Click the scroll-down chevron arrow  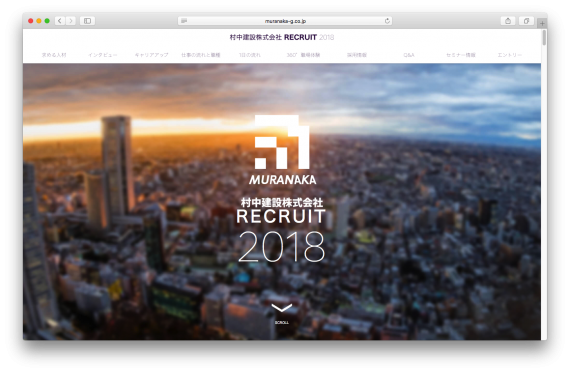[282, 308]
